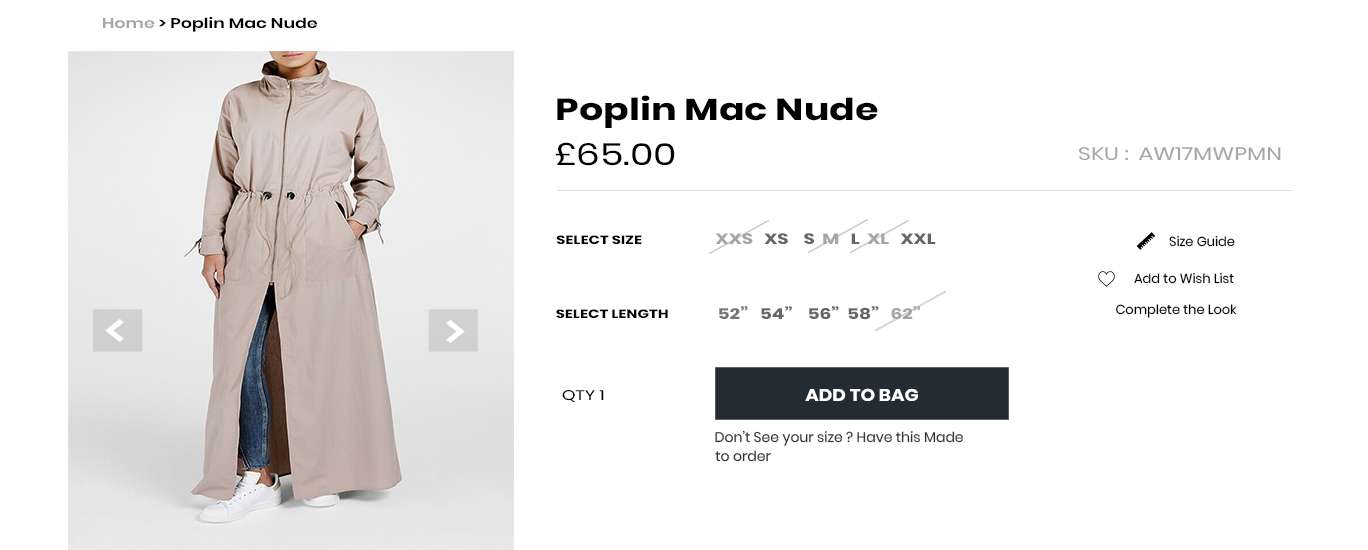Viewport: 1368px width, 550px height.
Task: Click the previous image arrow
Action: [x=117, y=330]
